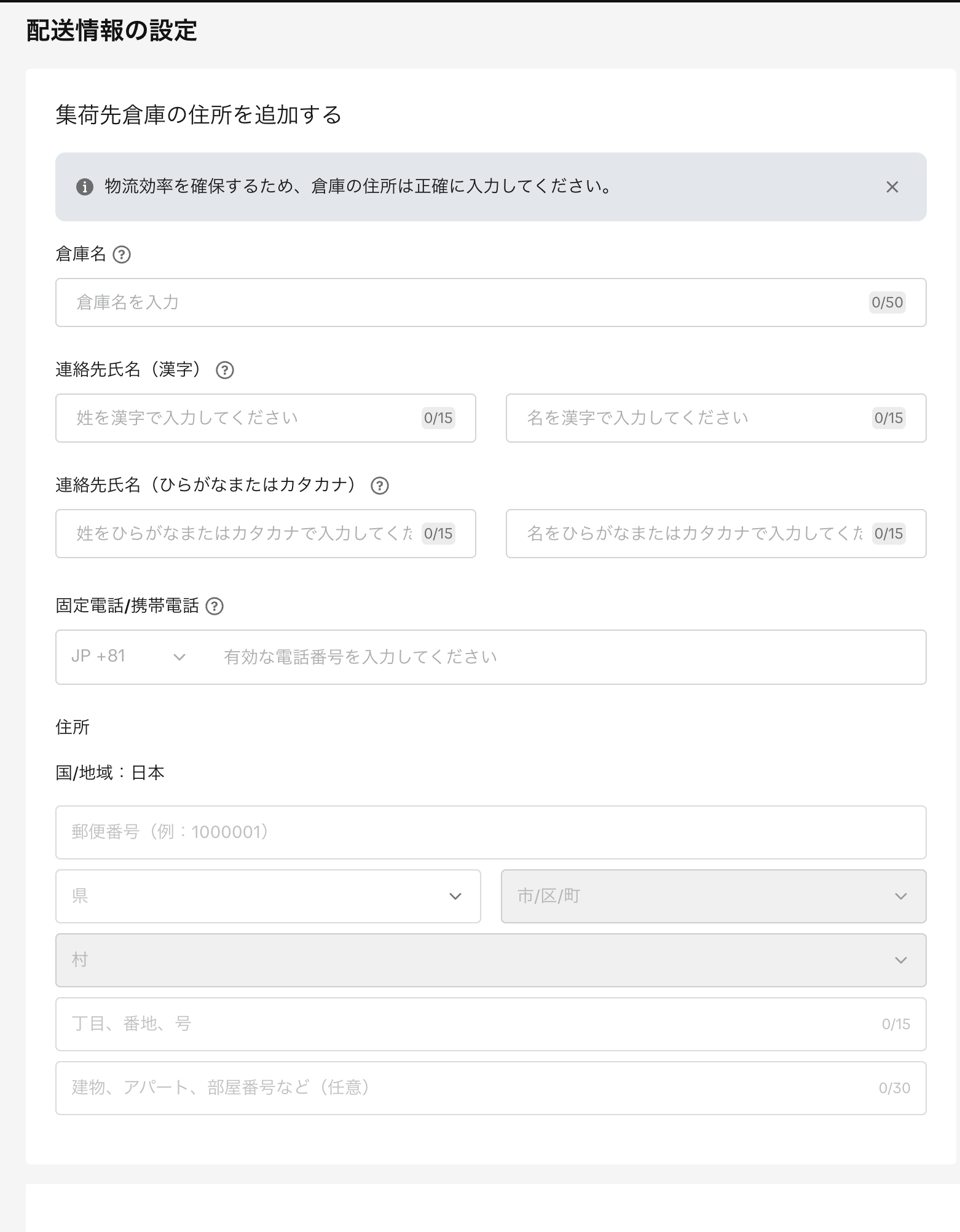Screen dimensions: 960x1232
Task: Click the help icon next to 倉庫名
Action: click(x=122, y=255)
